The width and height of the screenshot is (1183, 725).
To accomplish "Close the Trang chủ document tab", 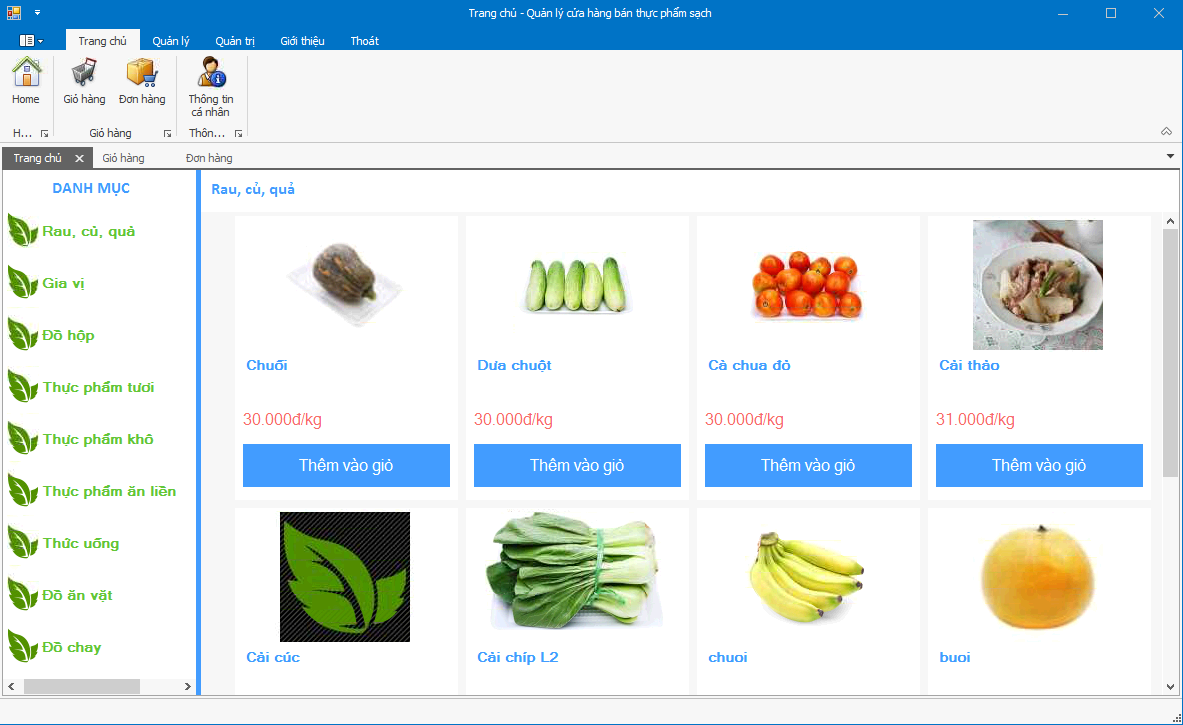I will pos(79,158).
